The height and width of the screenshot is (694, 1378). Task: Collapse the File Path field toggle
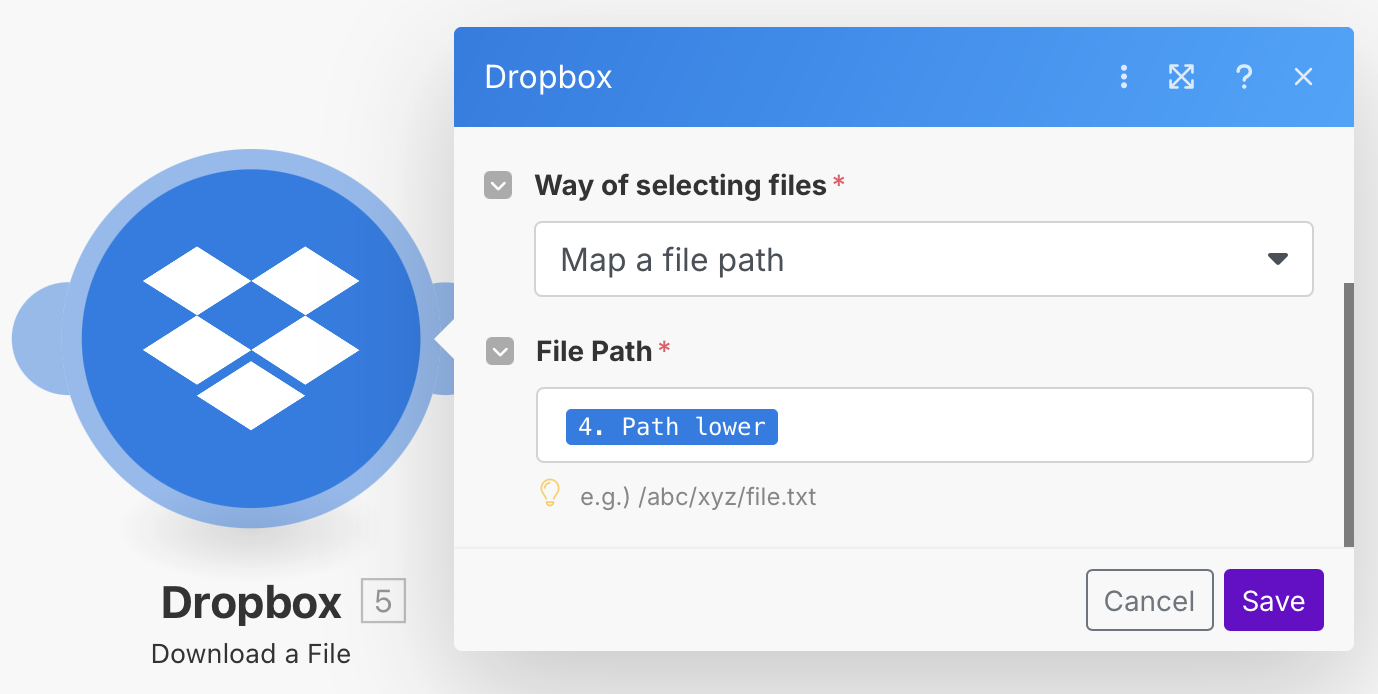click(499, 351)
